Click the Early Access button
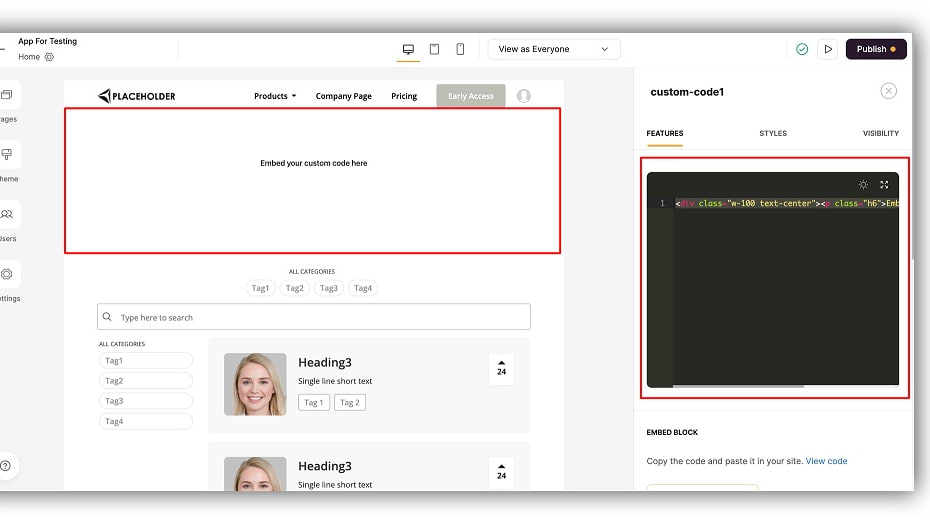Image resolution: width=930 pixels, height=524 pixels. pyautogui.click(x=471, y=96)
